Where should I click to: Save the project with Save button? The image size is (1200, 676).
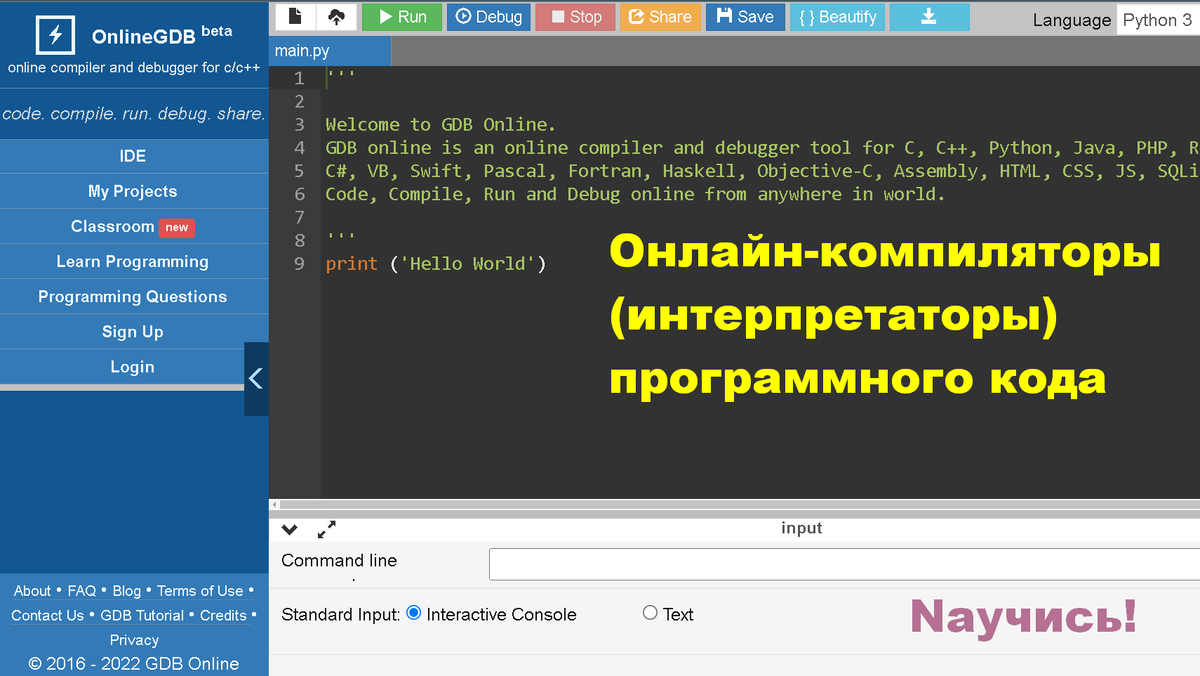745,17
